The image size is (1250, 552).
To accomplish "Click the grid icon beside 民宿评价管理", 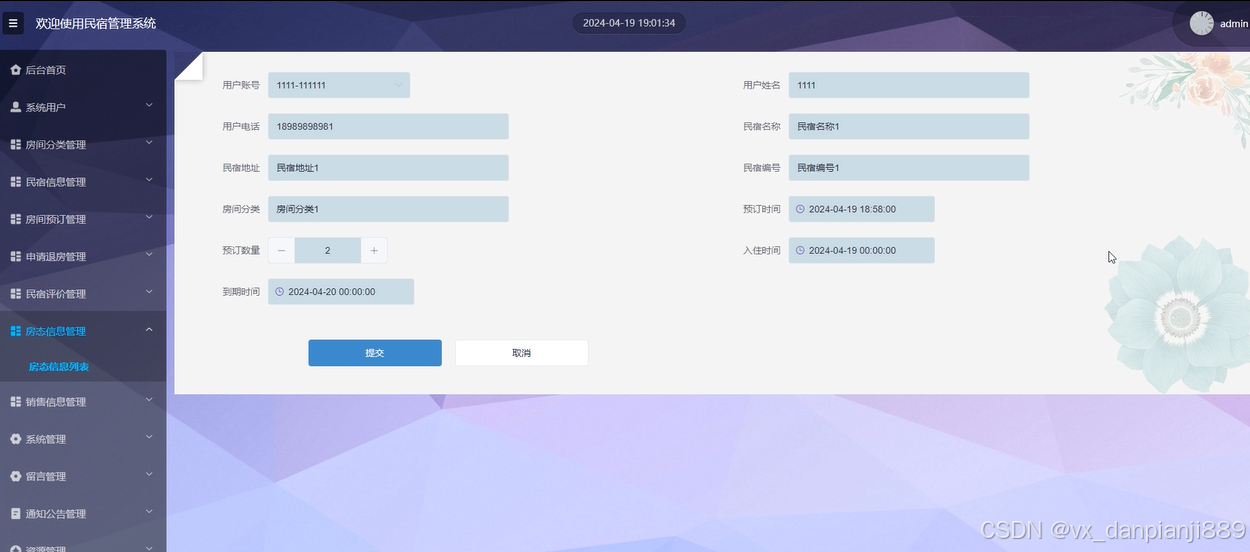I will click(15, 294).
